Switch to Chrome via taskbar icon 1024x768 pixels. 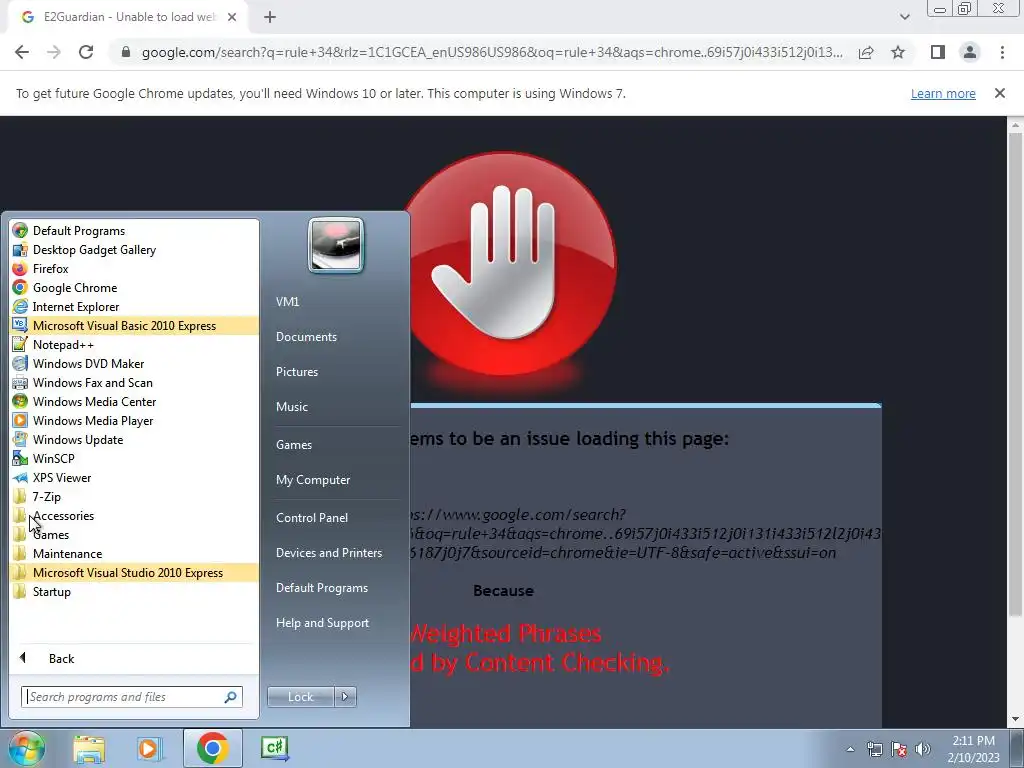pyautogui.click(x=212, y=748)
